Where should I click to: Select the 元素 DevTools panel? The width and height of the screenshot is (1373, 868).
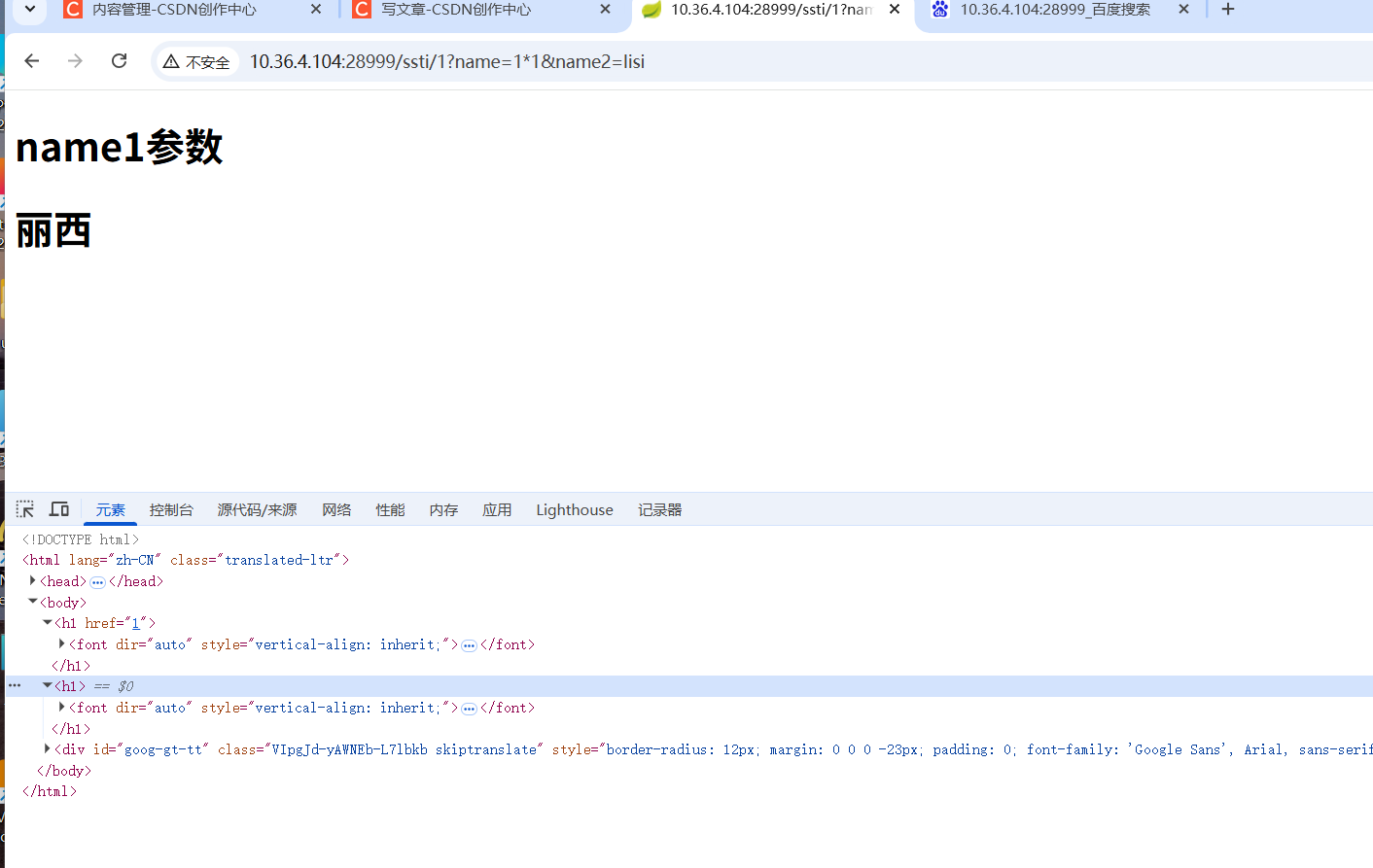click(x=110, y=510)
